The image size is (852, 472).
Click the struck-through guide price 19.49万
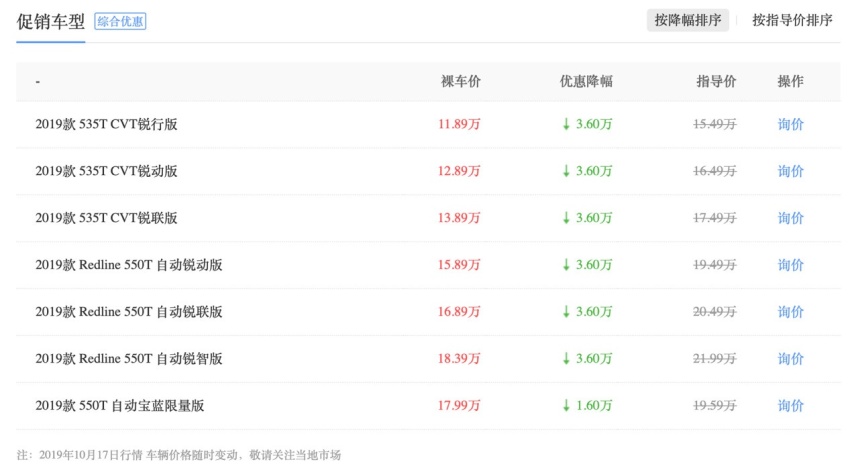click(x=715, y=265)
